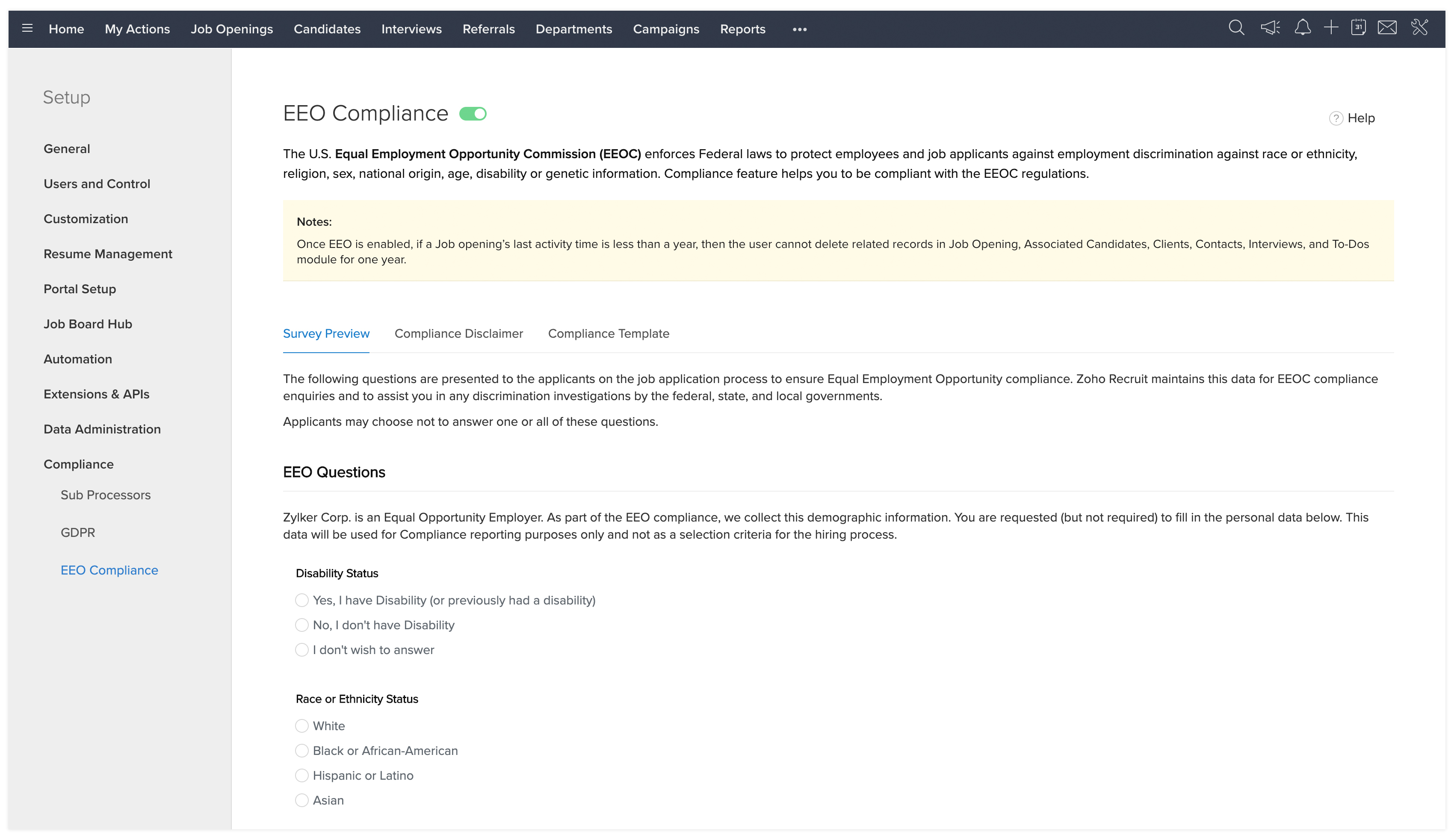
Task: Click the plus create-new icon
Action: pyautogui.click(x=1330, y=28)
